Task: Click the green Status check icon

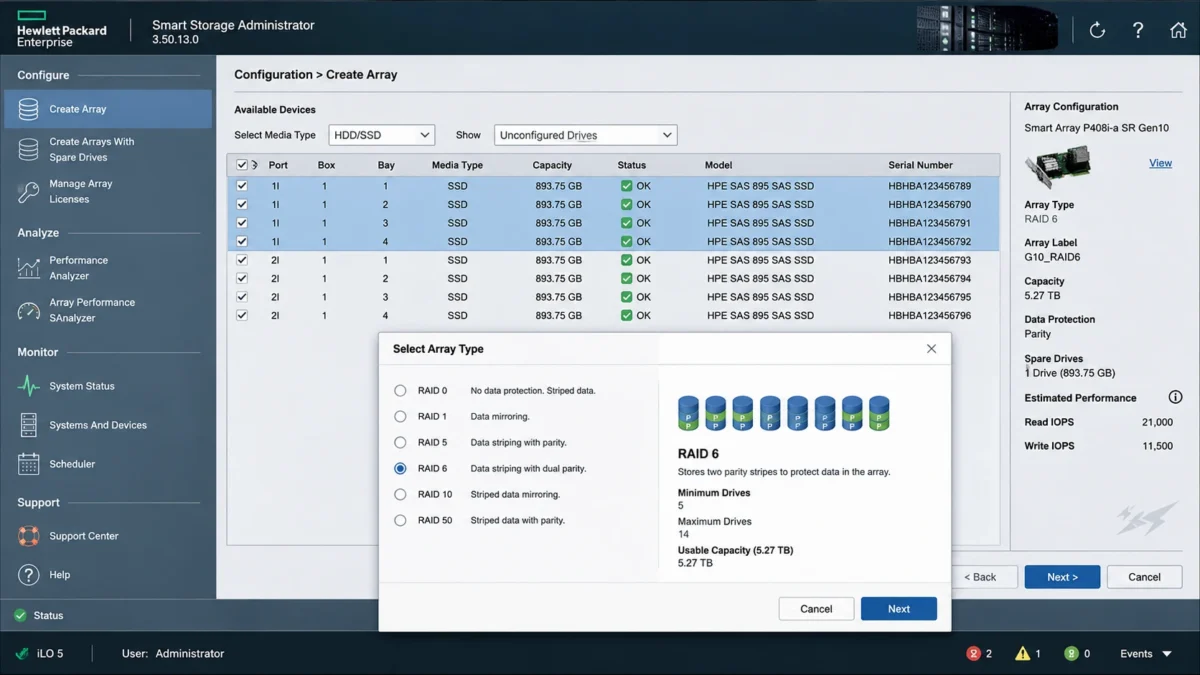Action: coord(20,616)
